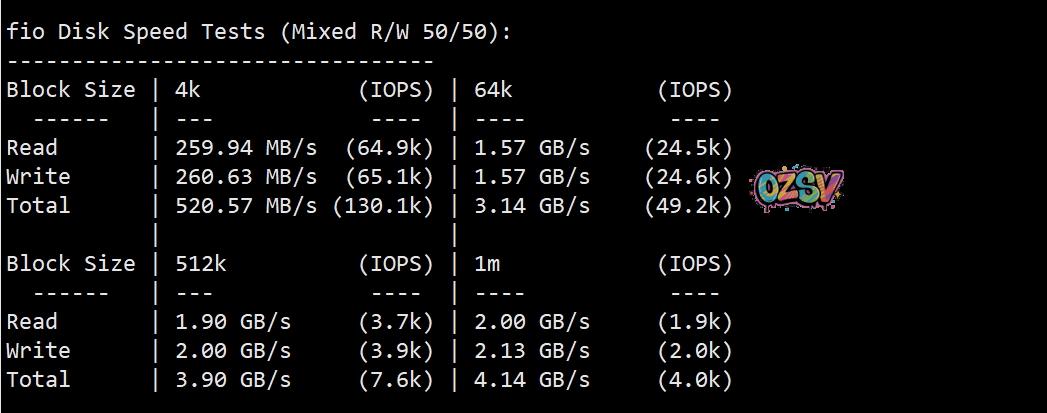Select the 259.94 MB/s read speed value
This screenshot has width=1047, height=413.
(x=246, y=148)
